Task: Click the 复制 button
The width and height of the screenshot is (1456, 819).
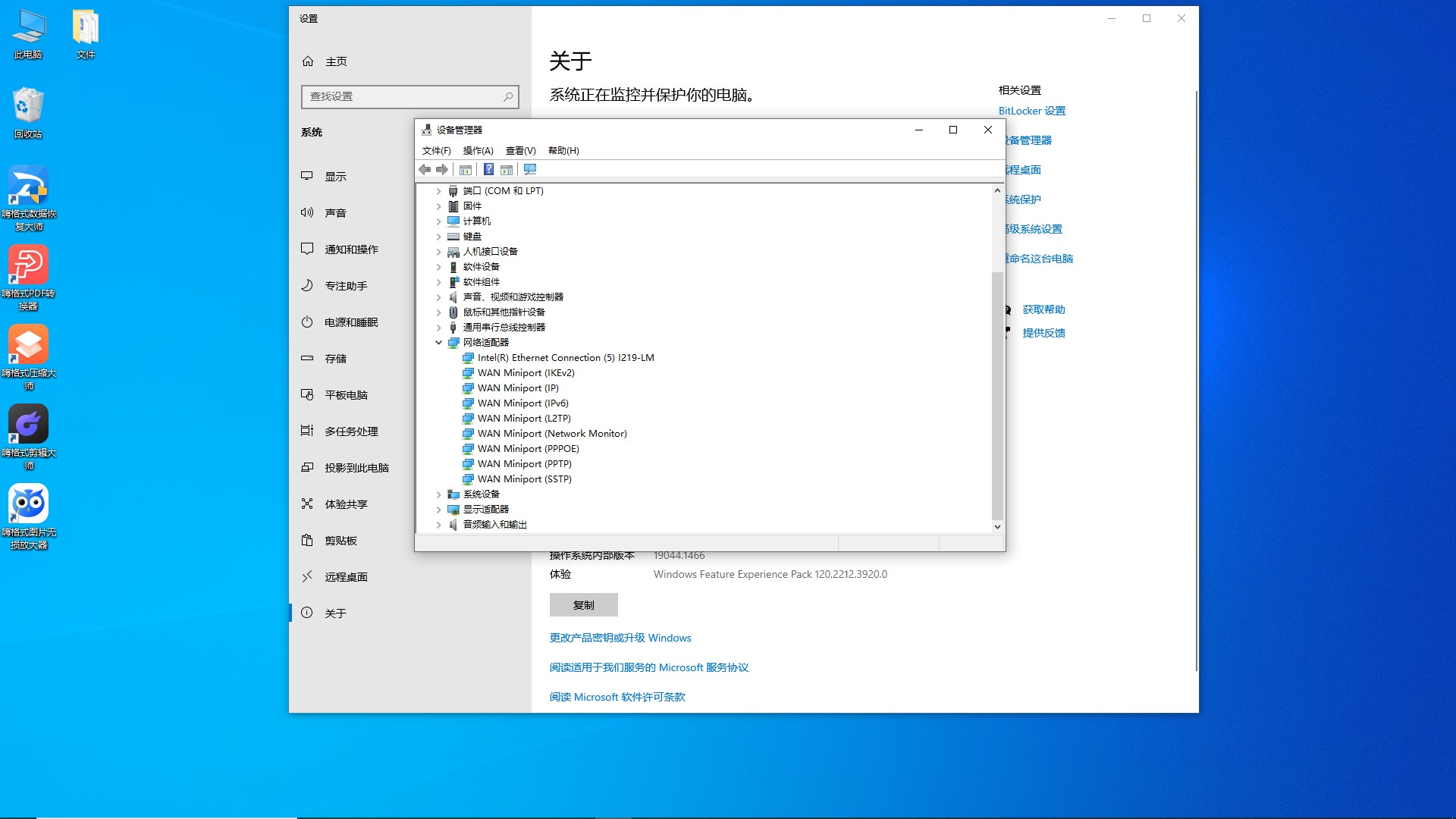Action: pyautogui.click(x=583, y=604)
